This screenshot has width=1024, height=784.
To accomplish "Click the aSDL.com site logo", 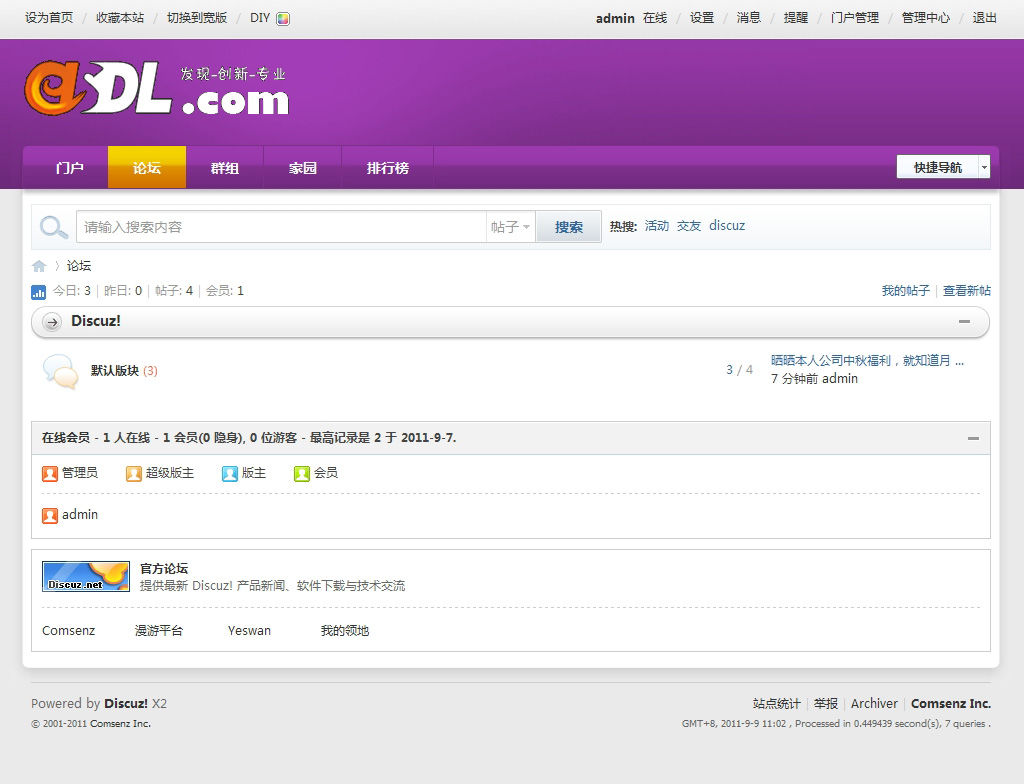I will (x=157, y=88).
